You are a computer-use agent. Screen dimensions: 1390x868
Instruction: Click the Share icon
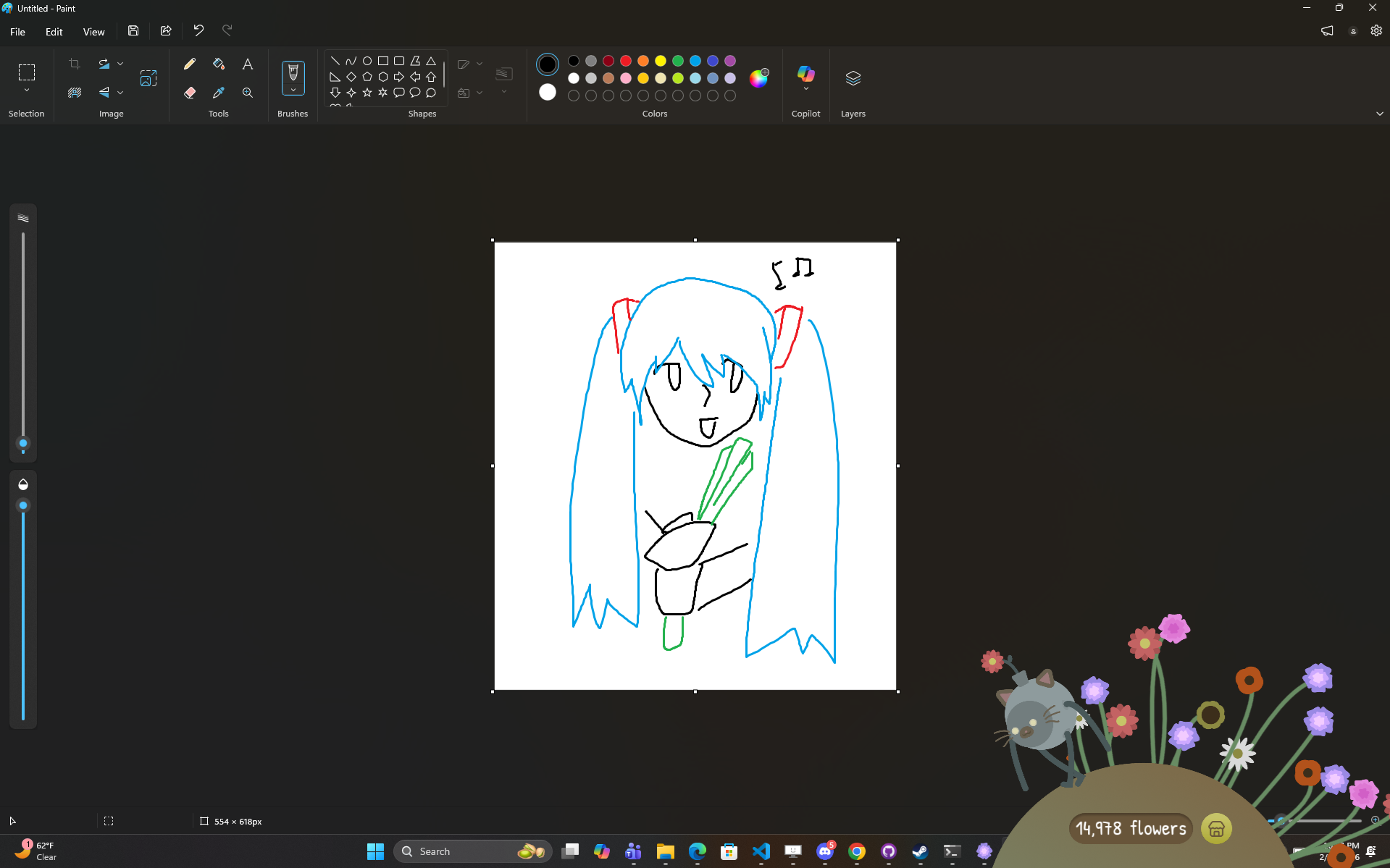click(166, 30)
